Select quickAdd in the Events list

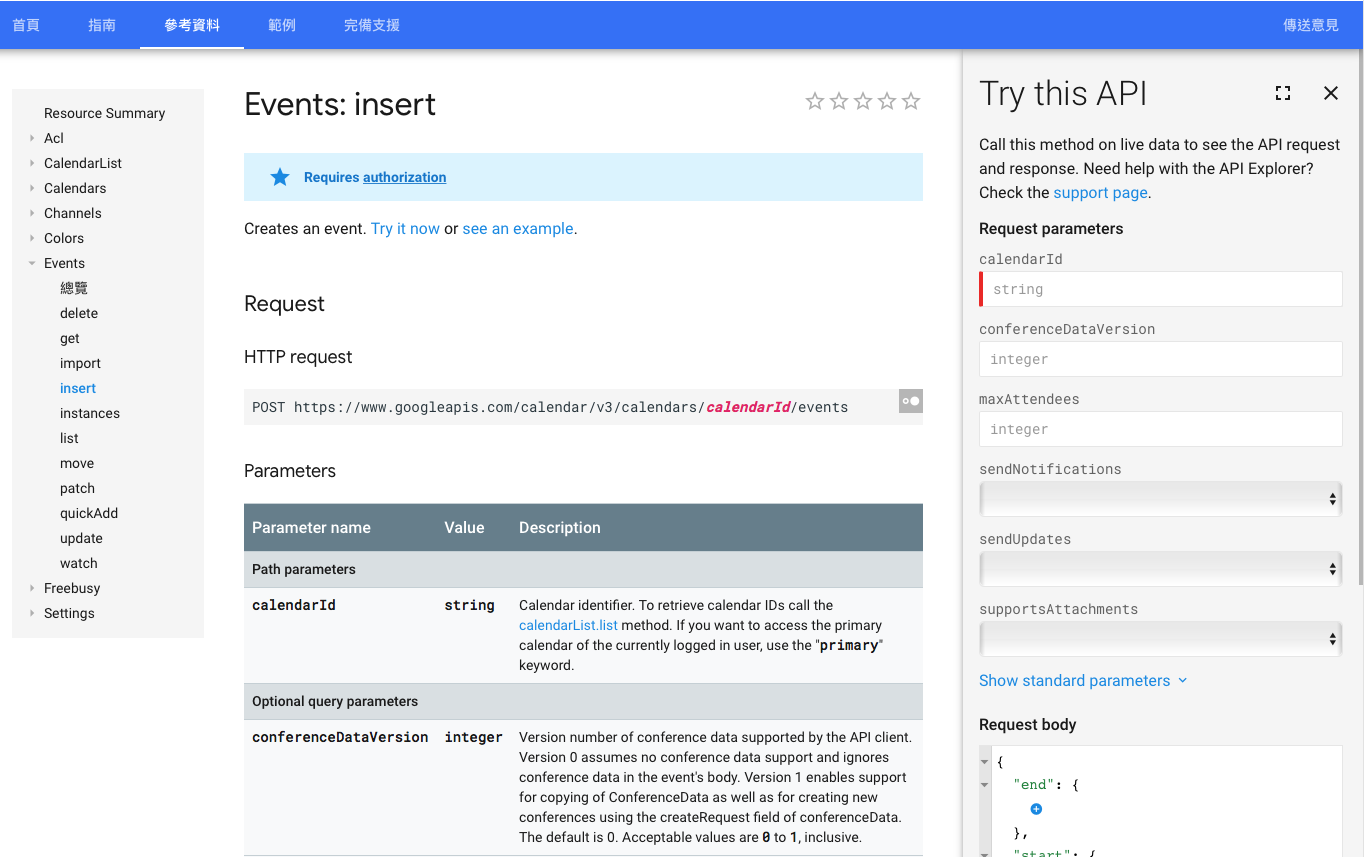pyautogui.click(x=89, y=513)
